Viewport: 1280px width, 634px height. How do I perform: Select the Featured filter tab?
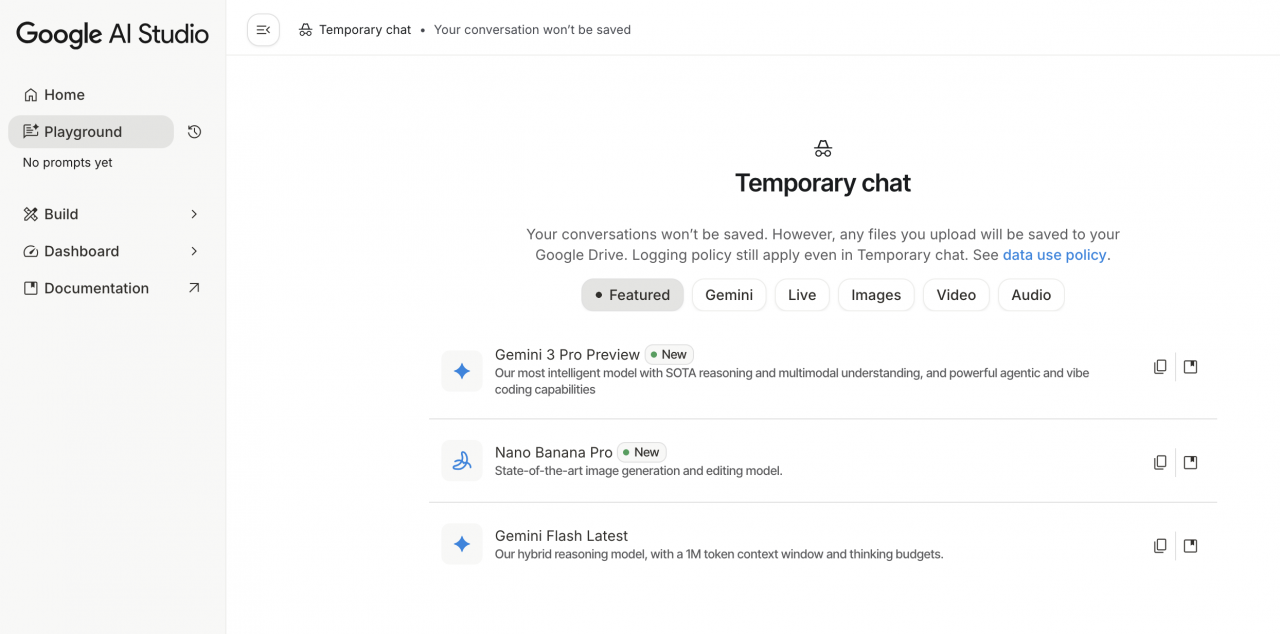pyautogui.click(x=632, y=295)
